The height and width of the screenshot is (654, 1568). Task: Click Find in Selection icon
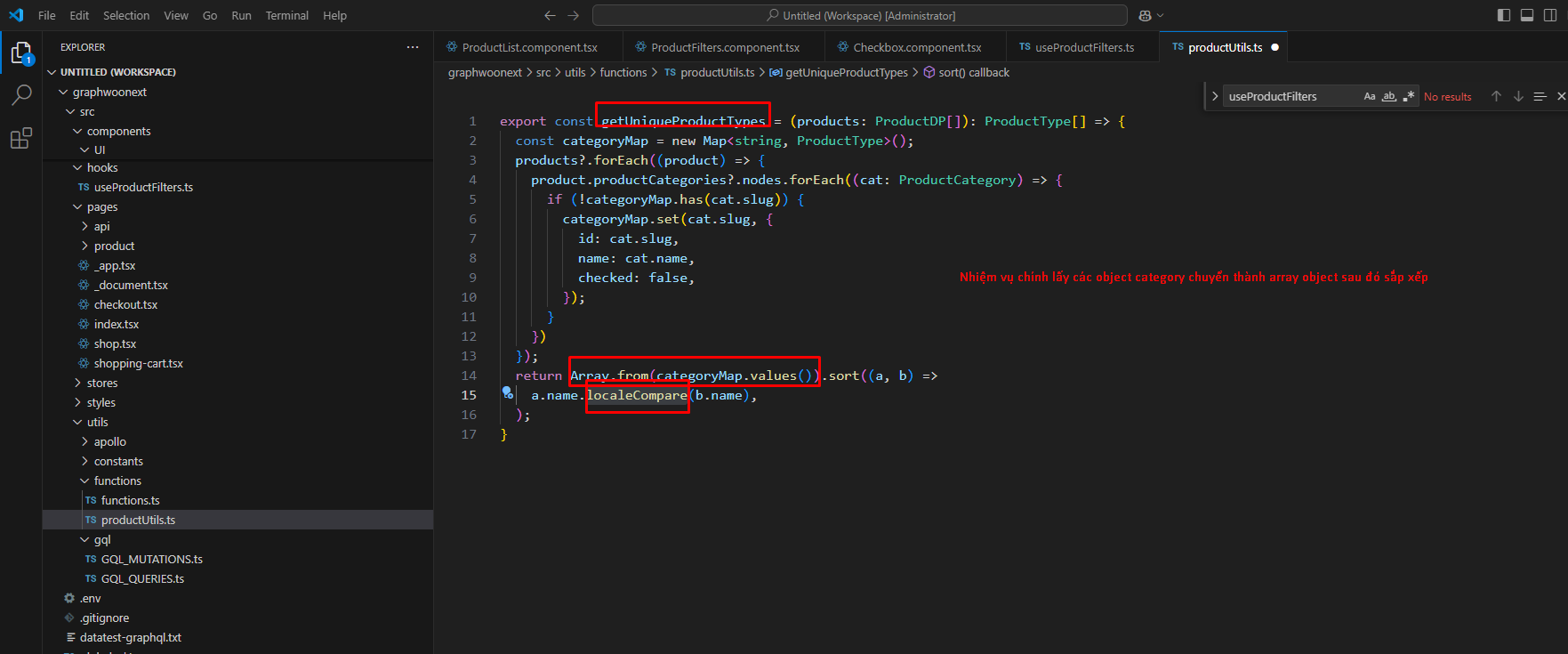[1540, 96]
